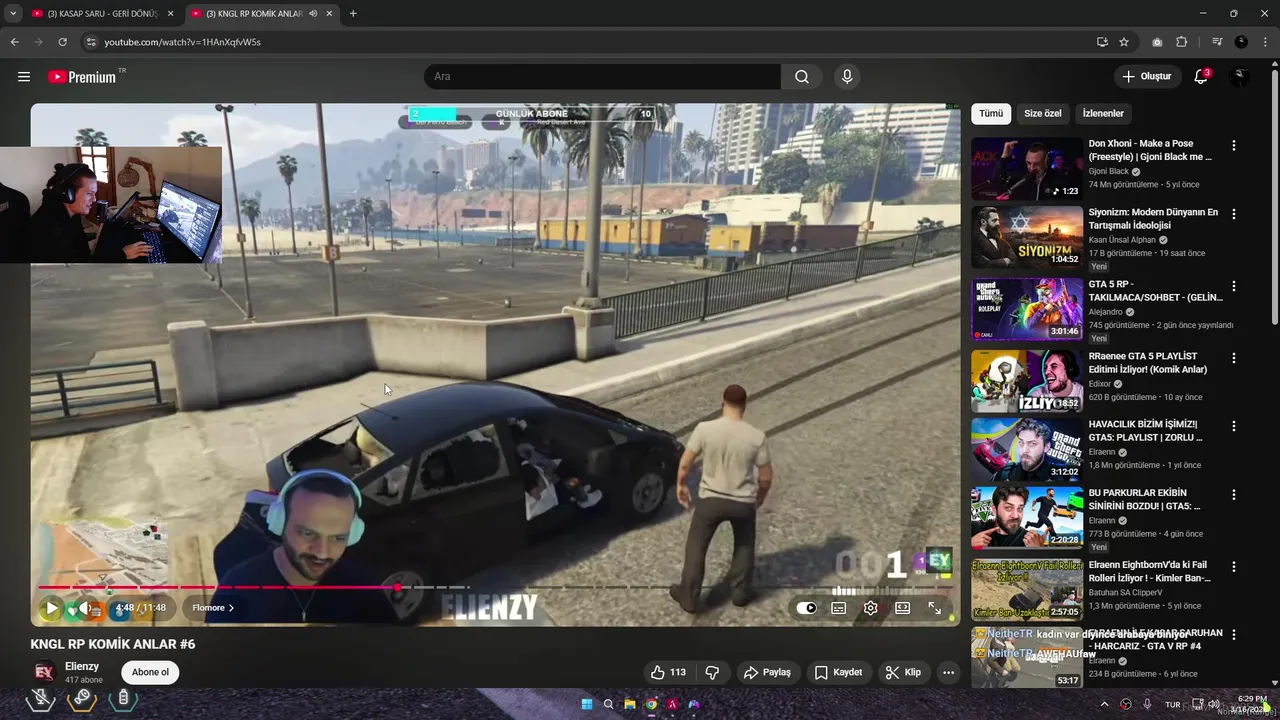Click the YouTube search field Ara

[x=603, y=77]
